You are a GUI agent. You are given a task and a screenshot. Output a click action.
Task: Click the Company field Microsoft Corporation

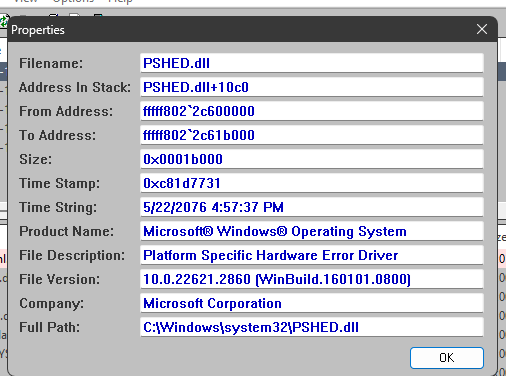coord(312,303)
